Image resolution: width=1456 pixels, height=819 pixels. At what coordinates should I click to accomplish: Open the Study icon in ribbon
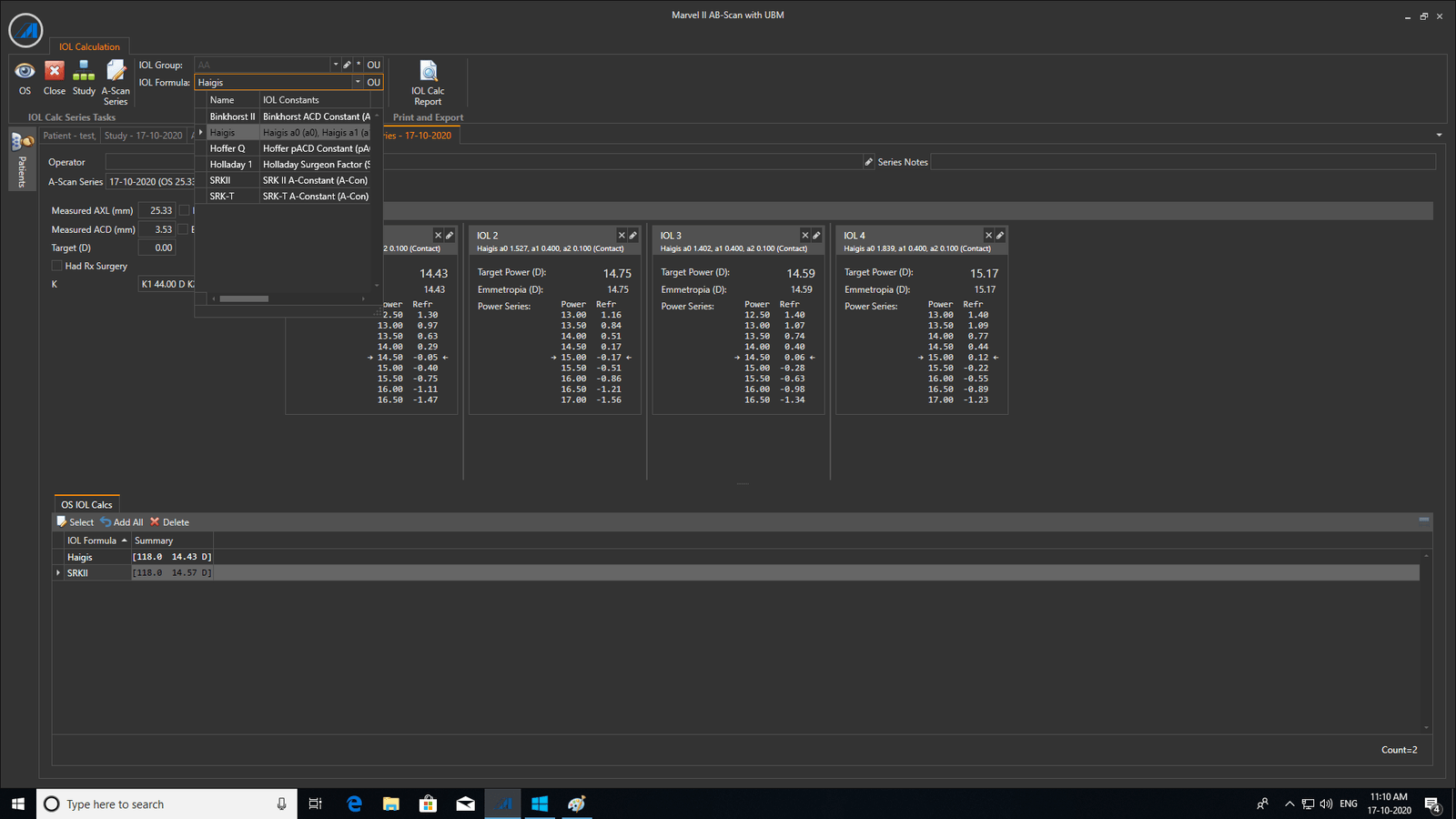(x=84, y=72)
